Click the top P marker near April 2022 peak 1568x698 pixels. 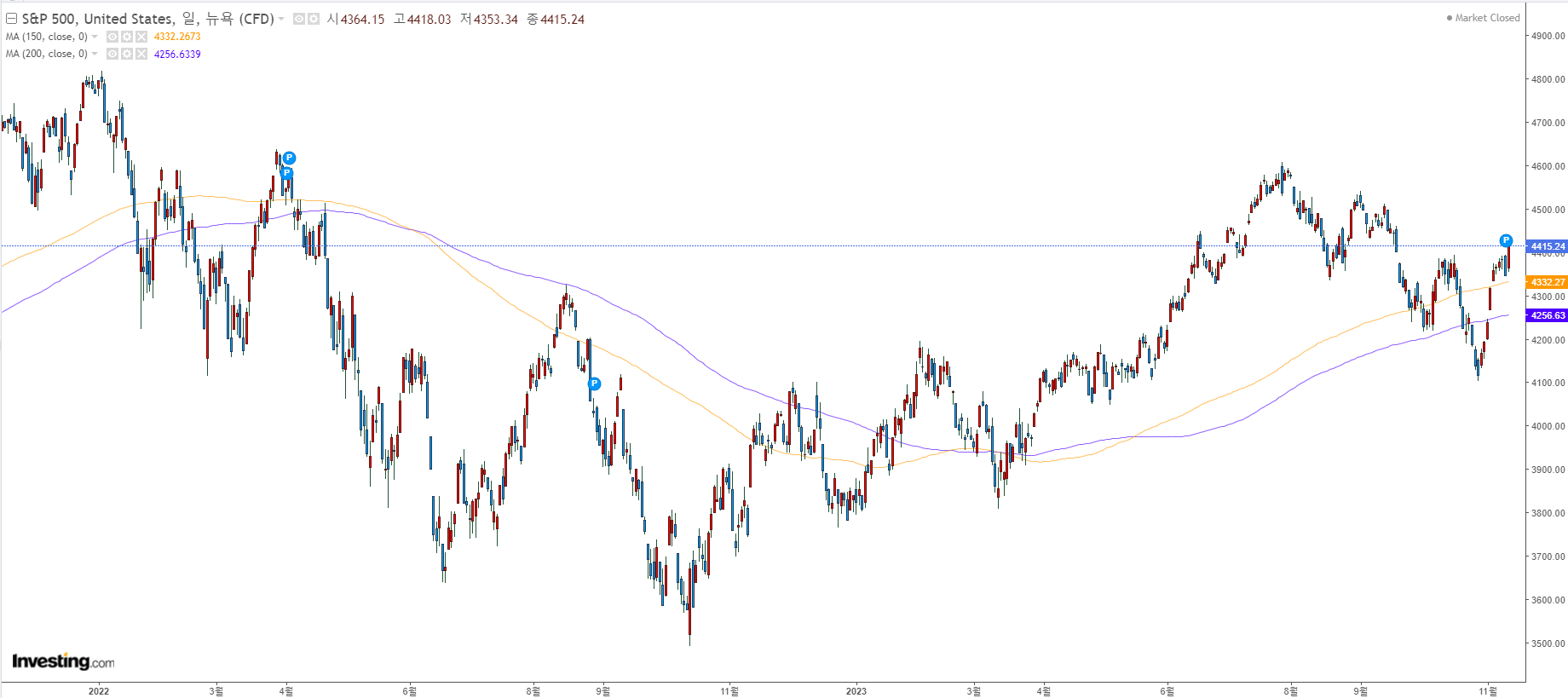(290, 158)
